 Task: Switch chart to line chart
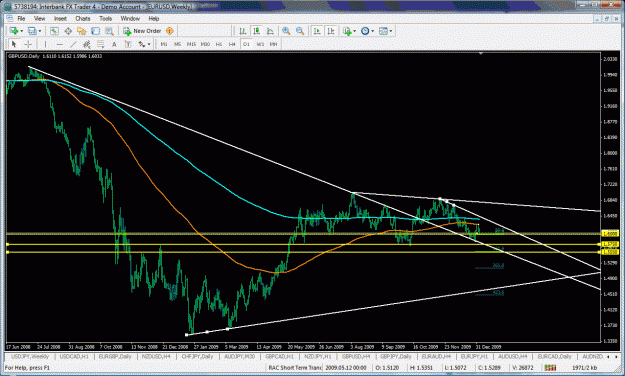[x=270, y=31]
